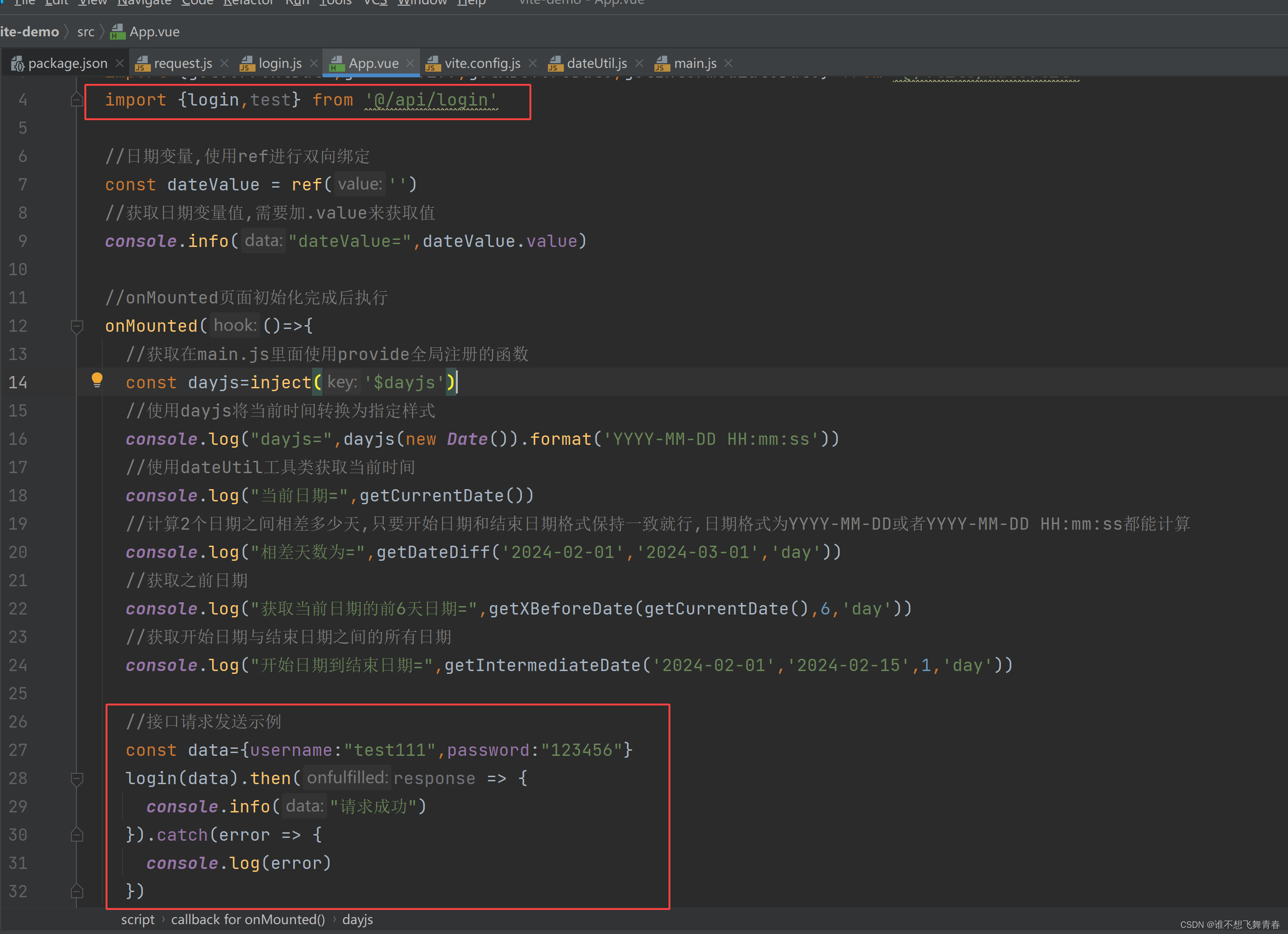
Task: Open the main.js editor tab
Action: point(694,63)
